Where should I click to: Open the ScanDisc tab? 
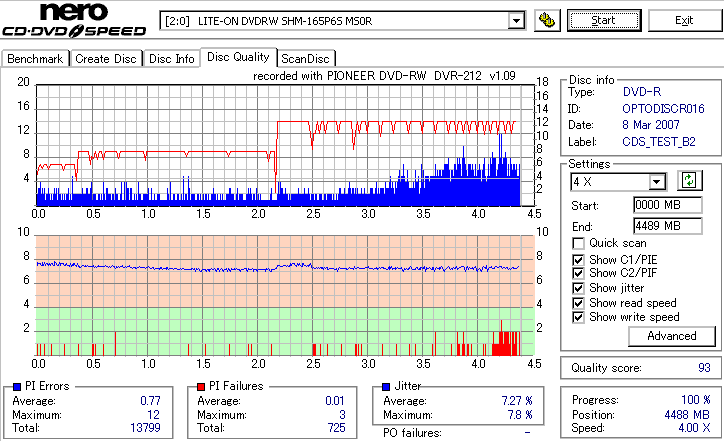305,59
